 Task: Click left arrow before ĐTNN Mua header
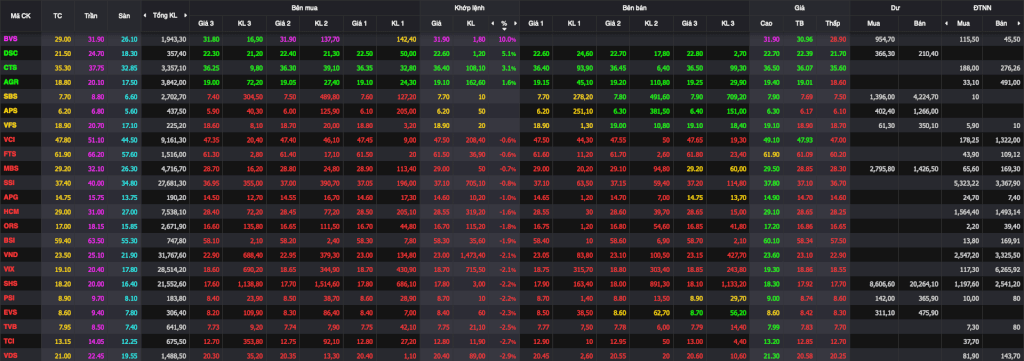click(947, 24)
